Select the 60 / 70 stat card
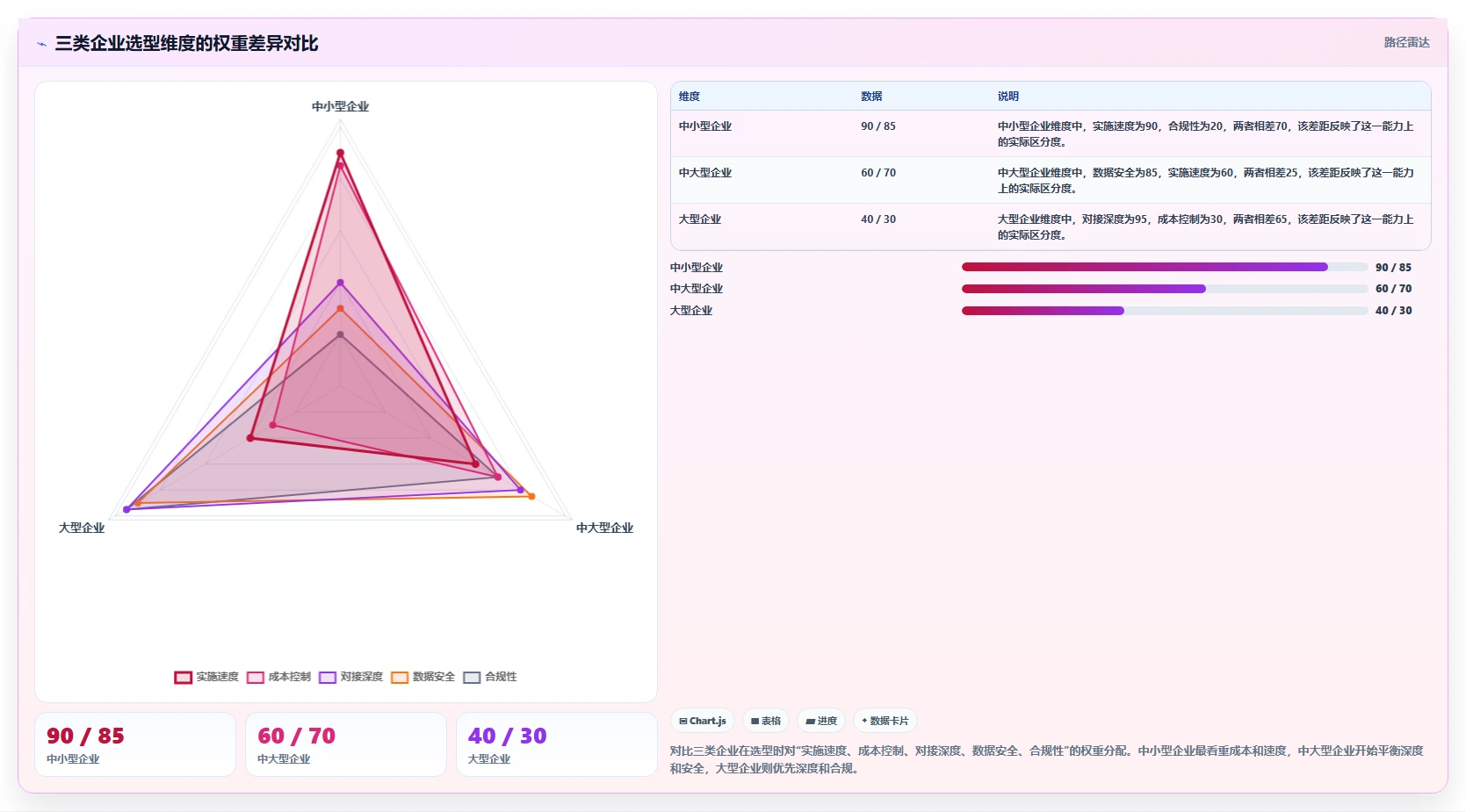 click(x=346, y=744)
